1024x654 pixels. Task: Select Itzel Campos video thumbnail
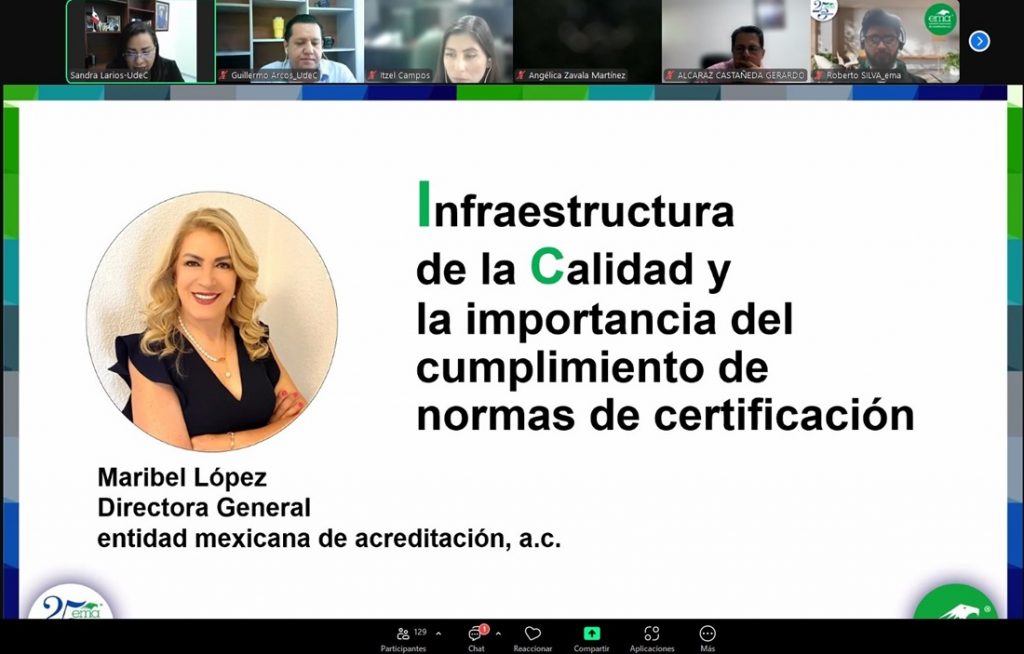(438, 38)
